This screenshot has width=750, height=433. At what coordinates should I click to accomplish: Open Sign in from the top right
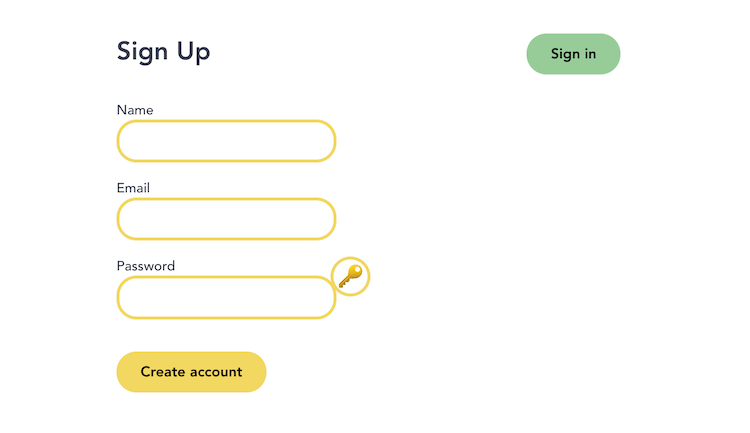coord(573,54)
